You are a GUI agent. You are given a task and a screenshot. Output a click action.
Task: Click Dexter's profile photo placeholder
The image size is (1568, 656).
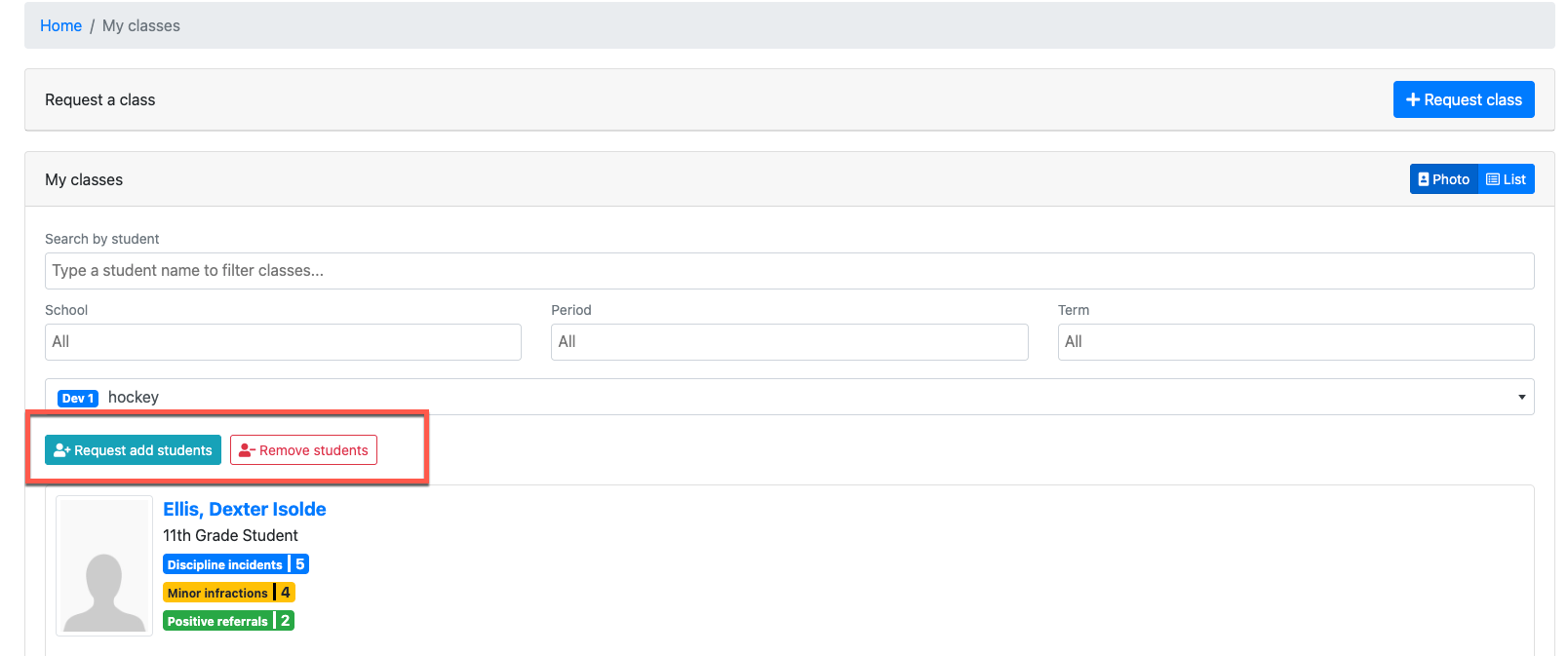(104, 565)
